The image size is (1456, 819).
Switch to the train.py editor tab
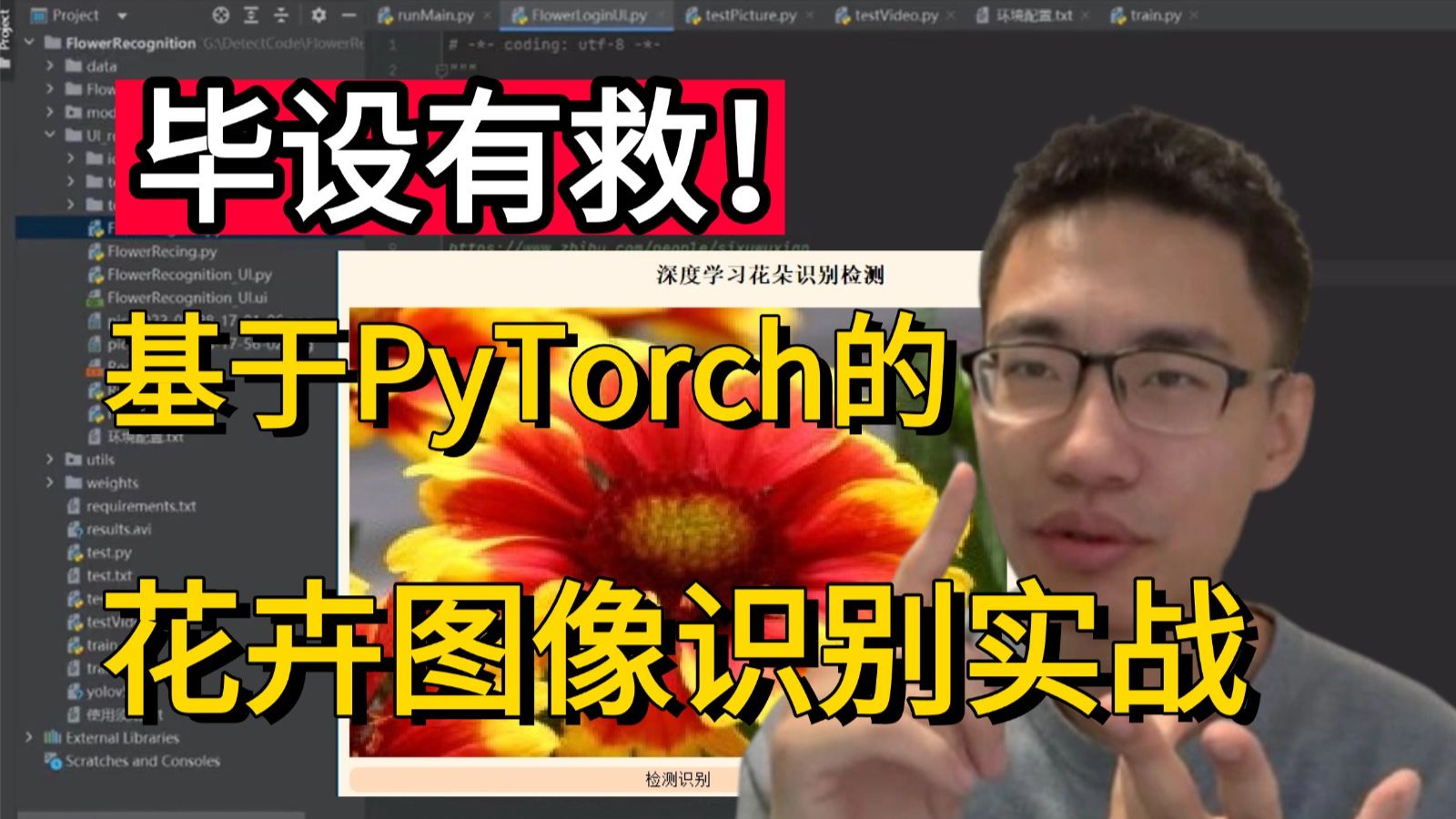[1147, 15]
